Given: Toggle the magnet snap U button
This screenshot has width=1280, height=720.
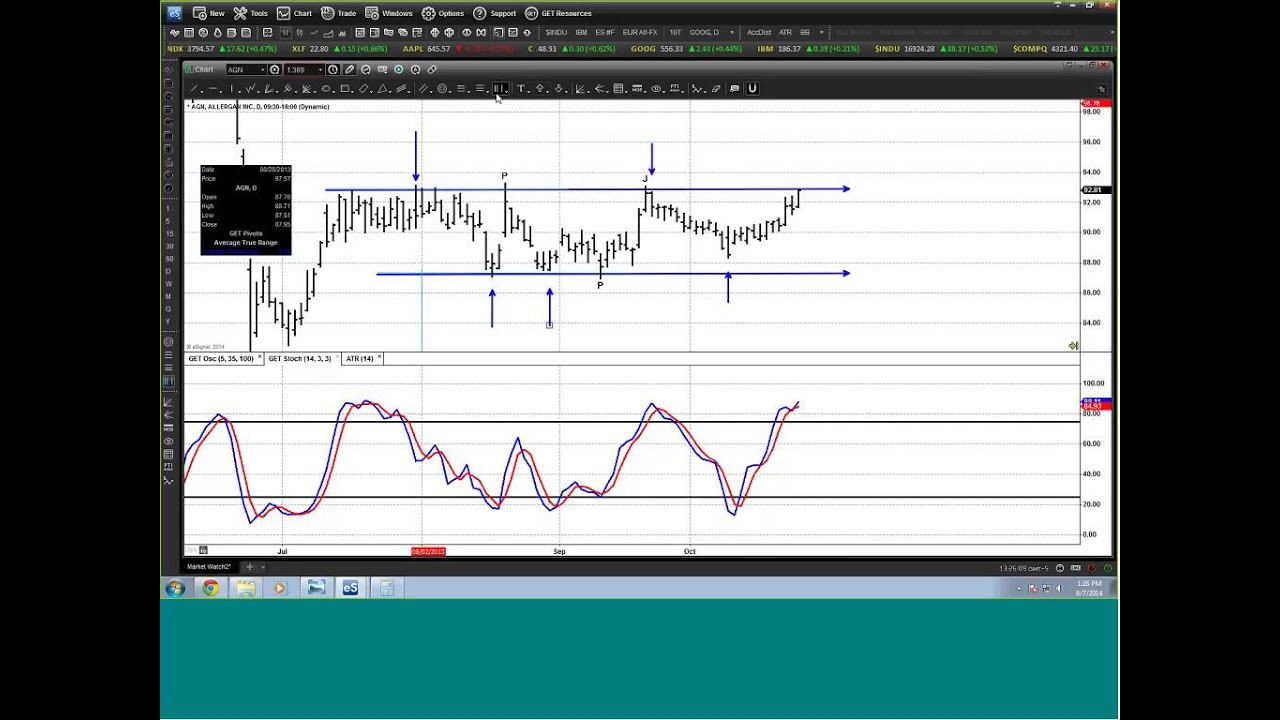Looking at the screenshot, I should (x=752, y=89).
